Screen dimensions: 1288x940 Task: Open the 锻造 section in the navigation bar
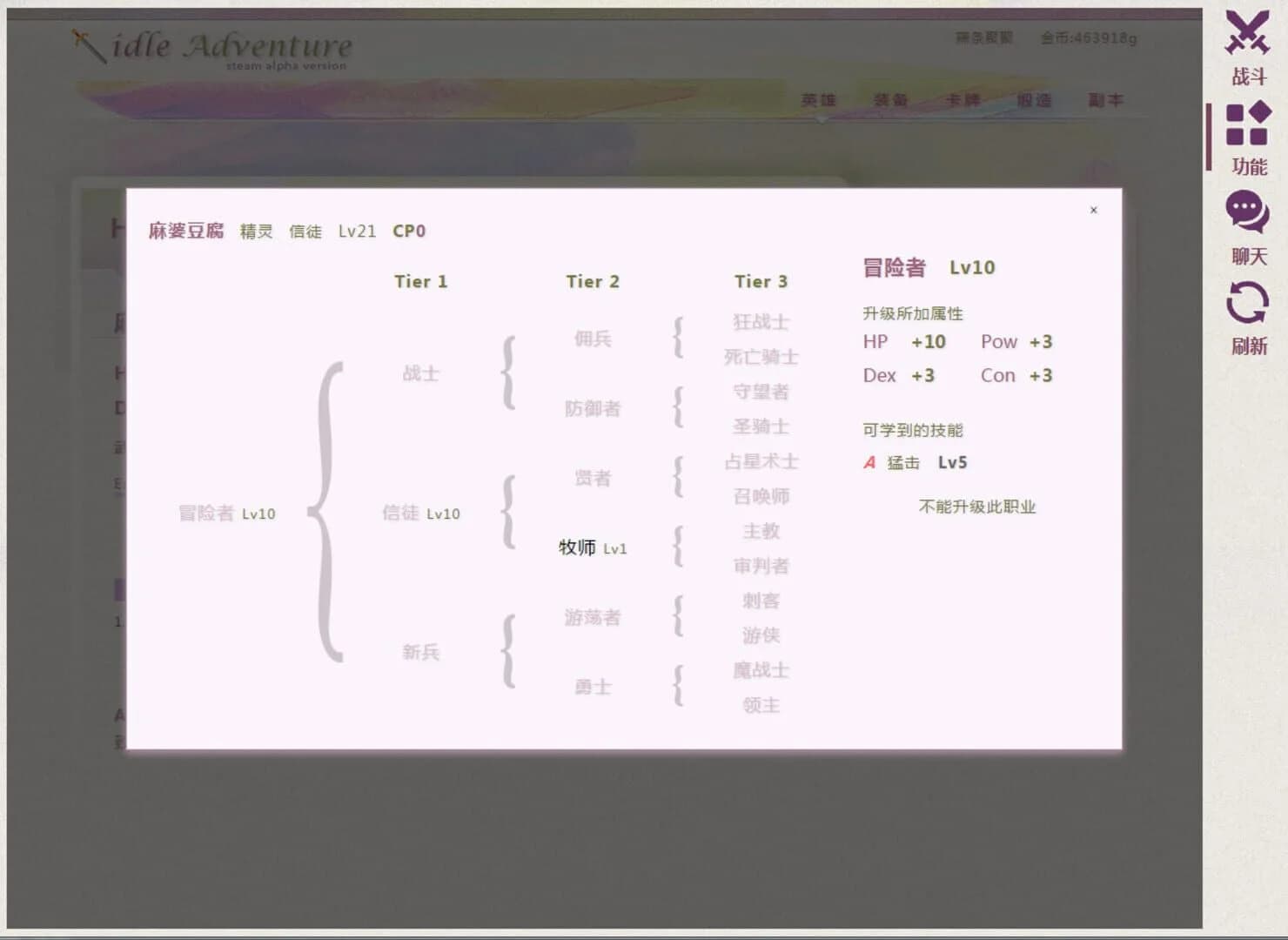point(1034,100)
